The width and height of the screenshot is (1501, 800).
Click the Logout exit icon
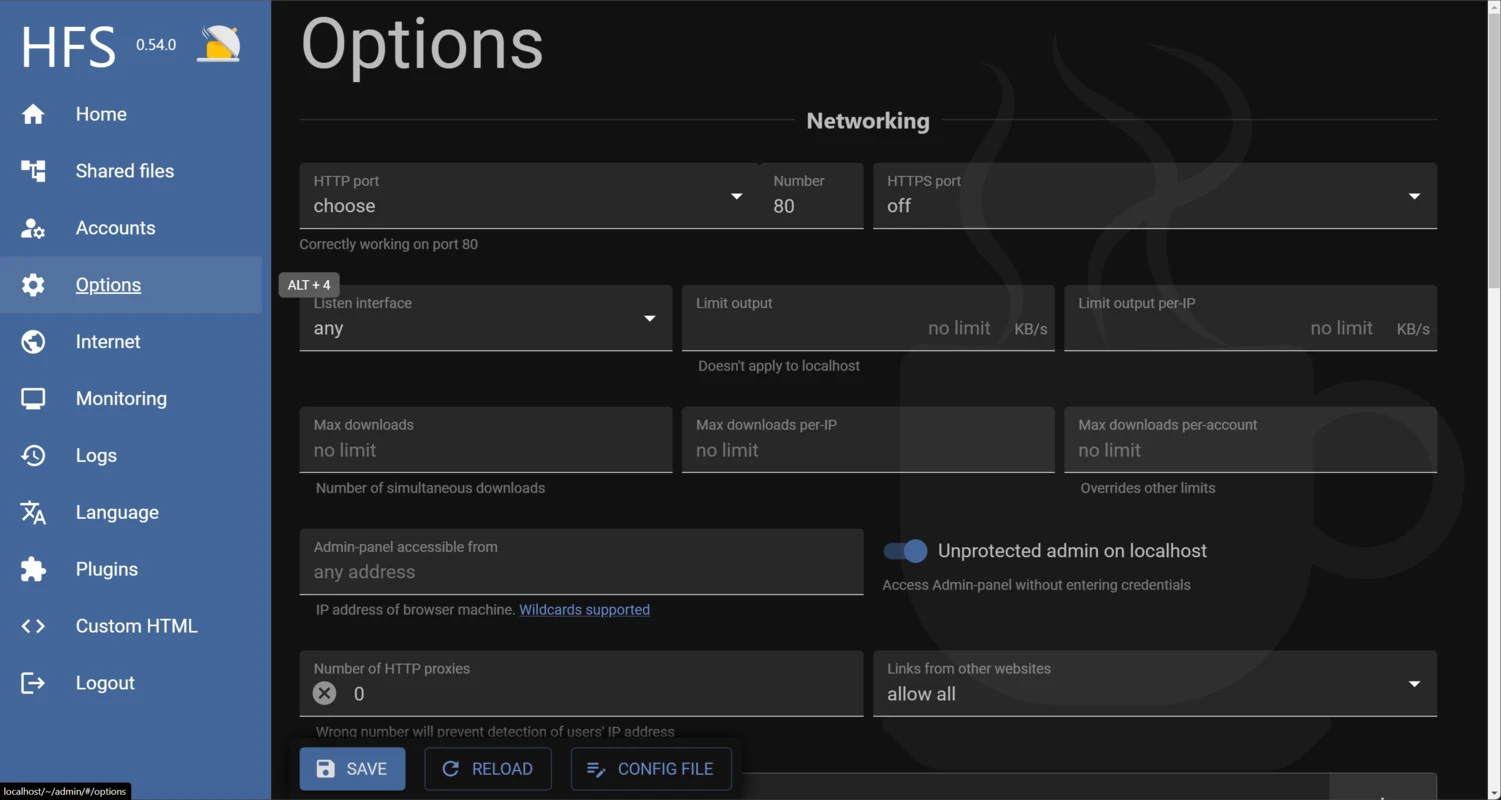click(x=33, y=683)
